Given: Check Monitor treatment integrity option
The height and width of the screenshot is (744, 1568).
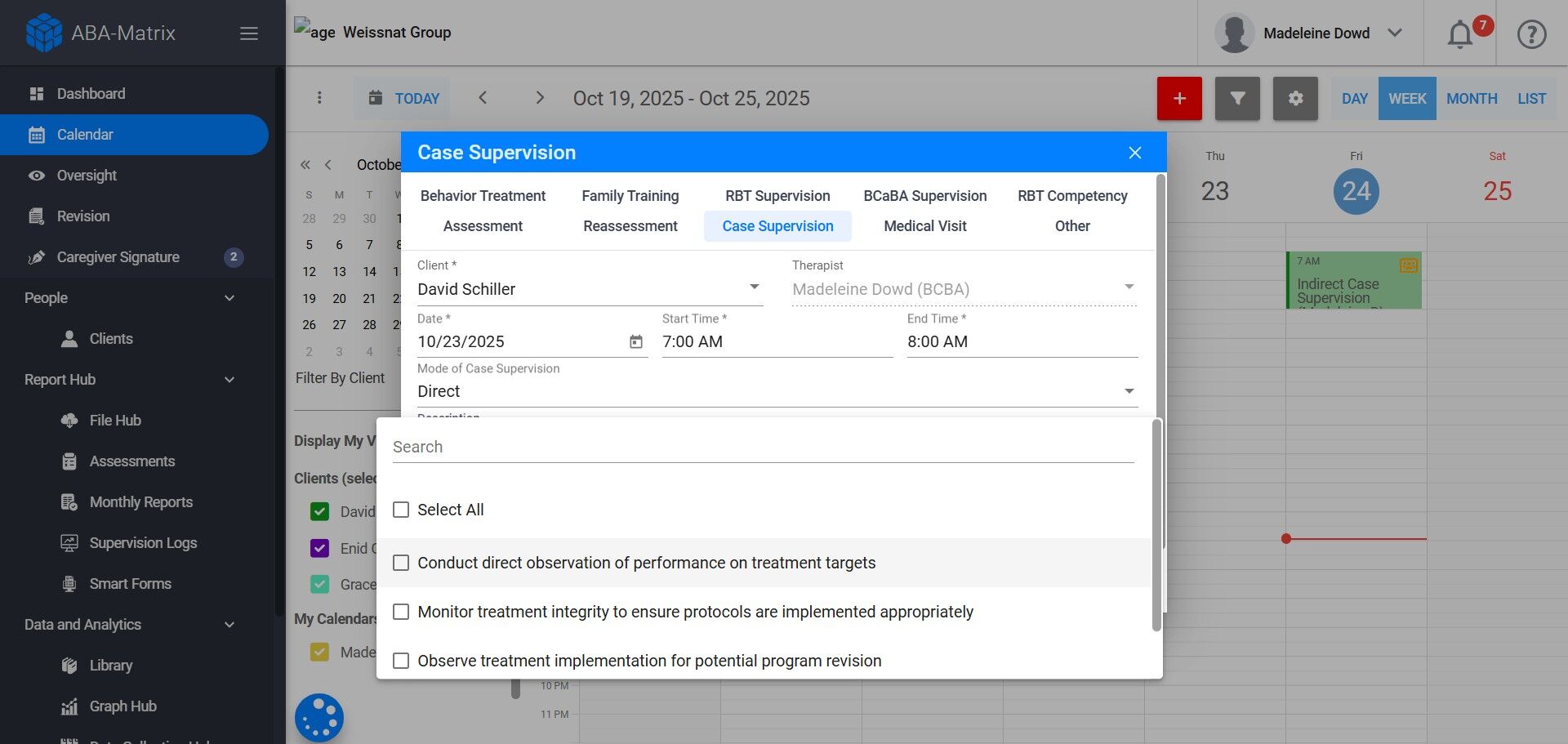Looking at the screenshot, I should (401, 612).
